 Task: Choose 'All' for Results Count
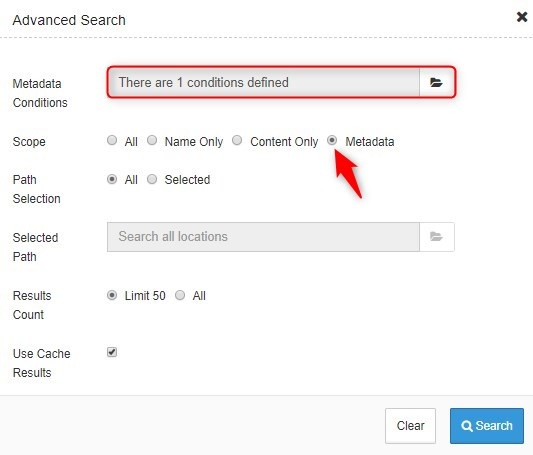click(180, 295)
